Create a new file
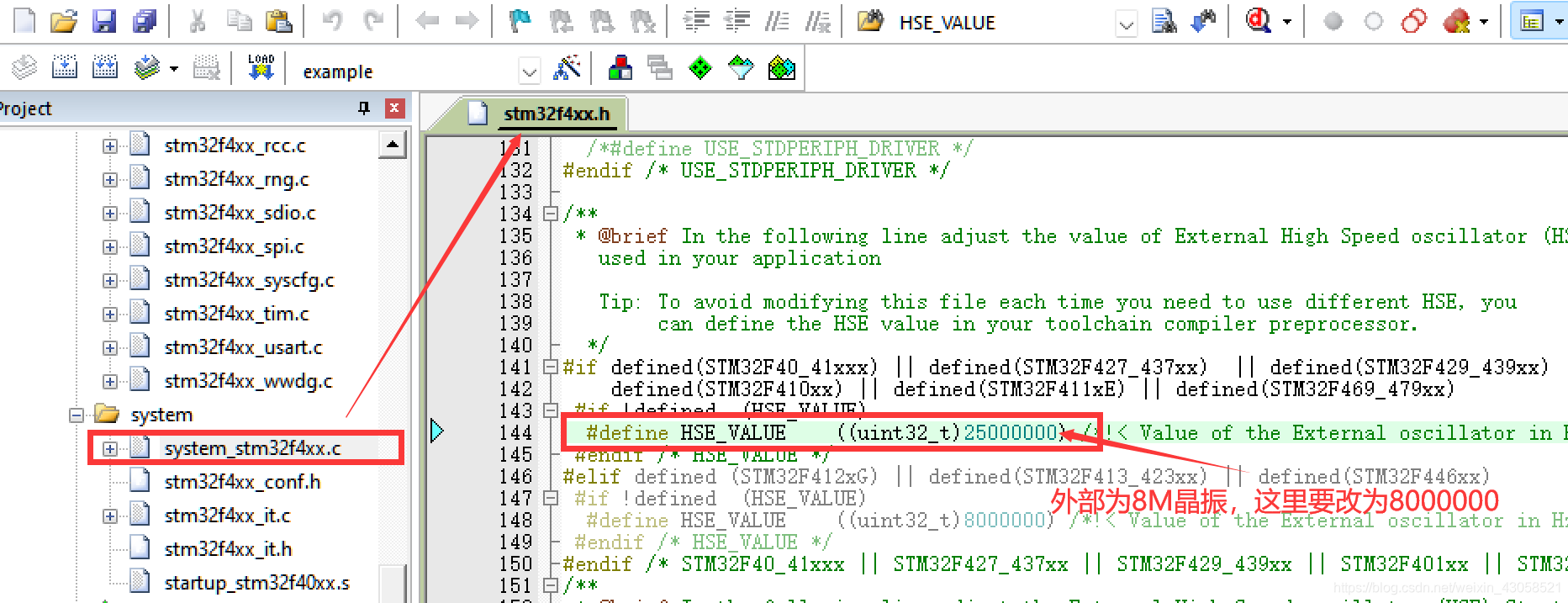This screenshot has width=1568, height=603. [24, 21]
